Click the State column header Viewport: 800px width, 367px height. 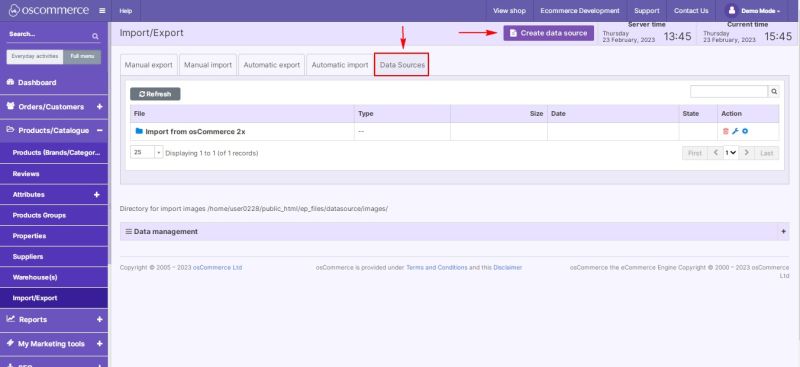click(697, 114)
